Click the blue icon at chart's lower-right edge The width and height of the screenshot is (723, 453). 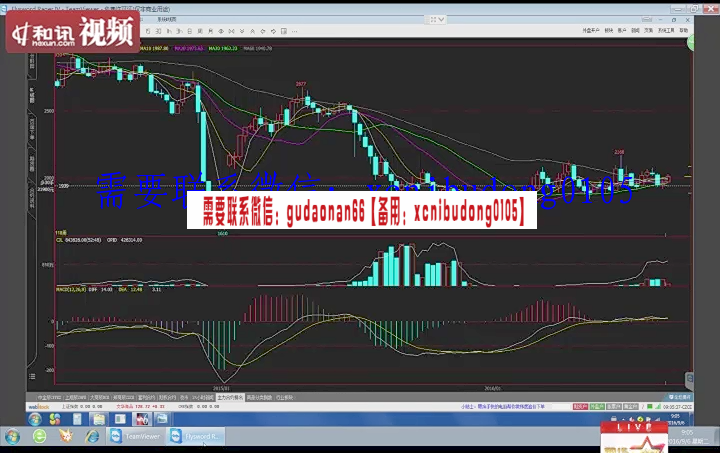689,379
